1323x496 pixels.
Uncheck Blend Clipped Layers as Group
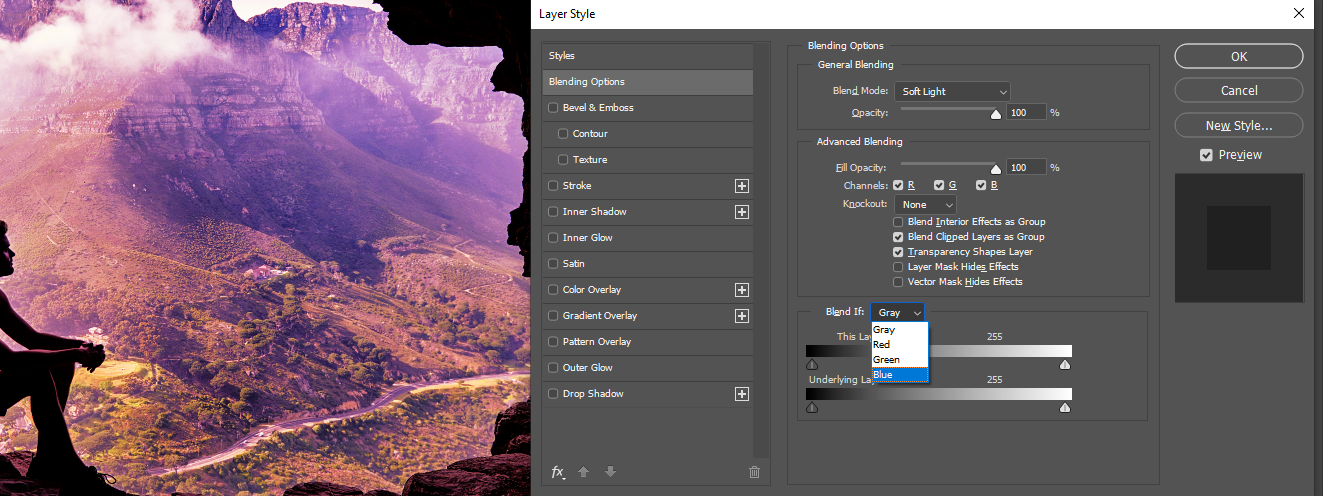tap(898, 237)
